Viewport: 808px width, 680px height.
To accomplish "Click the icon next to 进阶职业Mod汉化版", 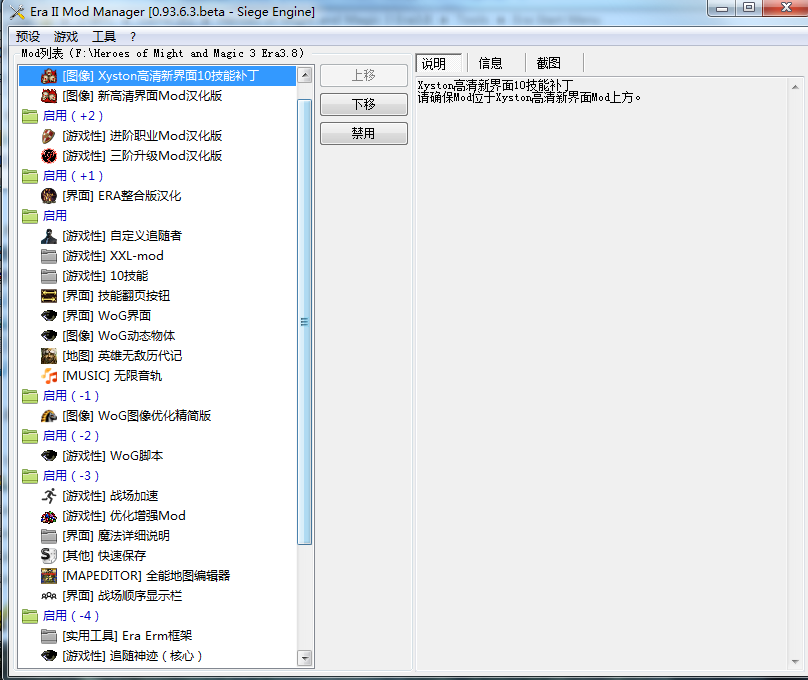I will pyautogui.click(x=49, y=136).
